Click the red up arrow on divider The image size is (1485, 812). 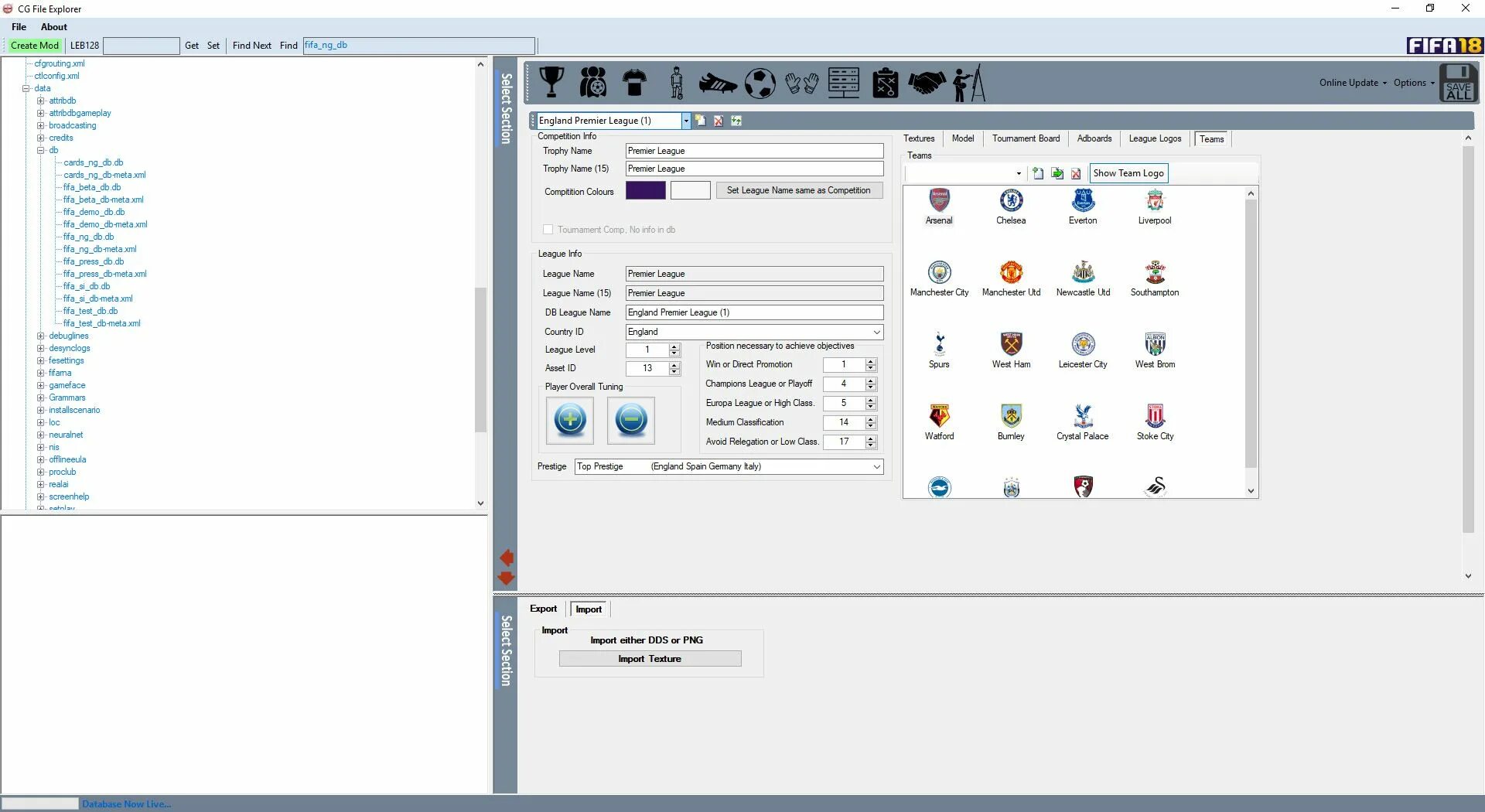pos(507,558)
